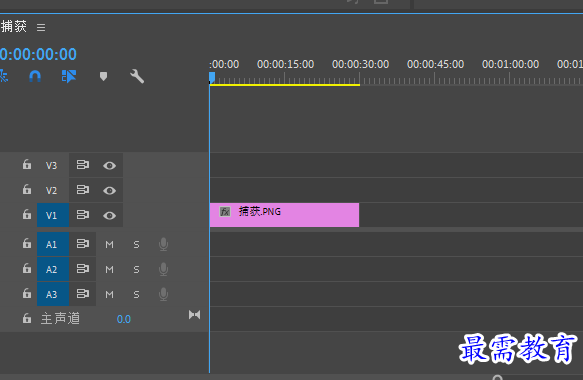Hide V3 track output with eye icon

(x=109, y=165)
